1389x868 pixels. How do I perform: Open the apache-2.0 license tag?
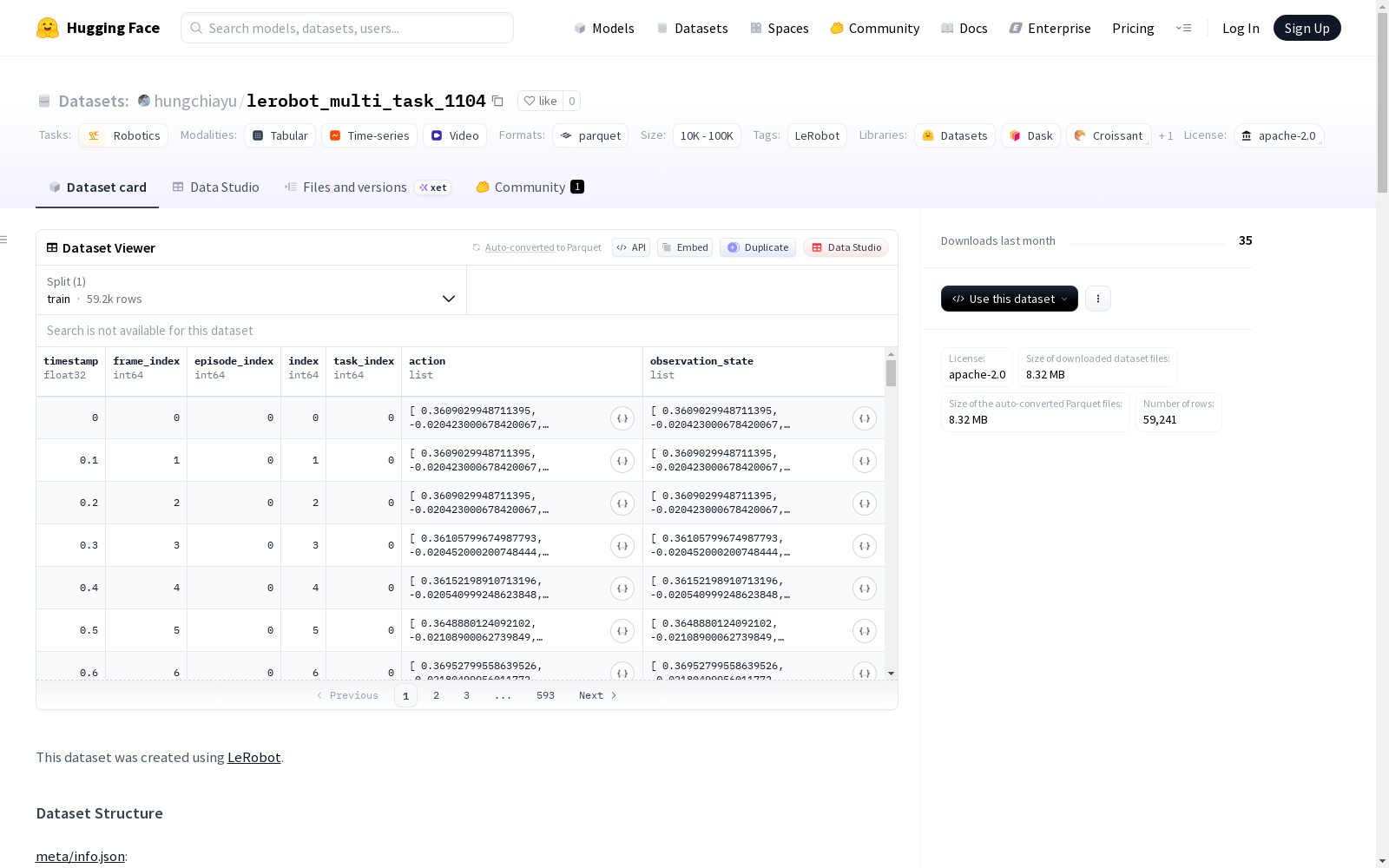1279,135
